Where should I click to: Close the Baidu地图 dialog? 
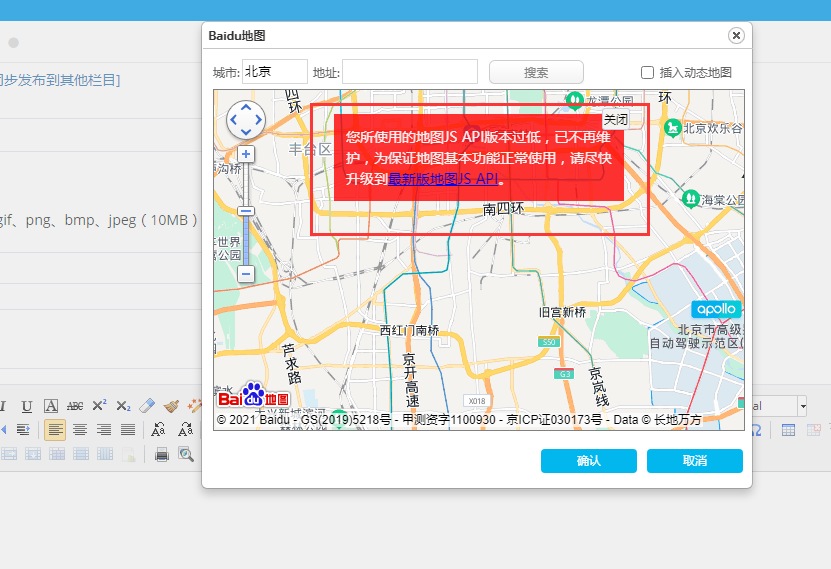point(736,35)
